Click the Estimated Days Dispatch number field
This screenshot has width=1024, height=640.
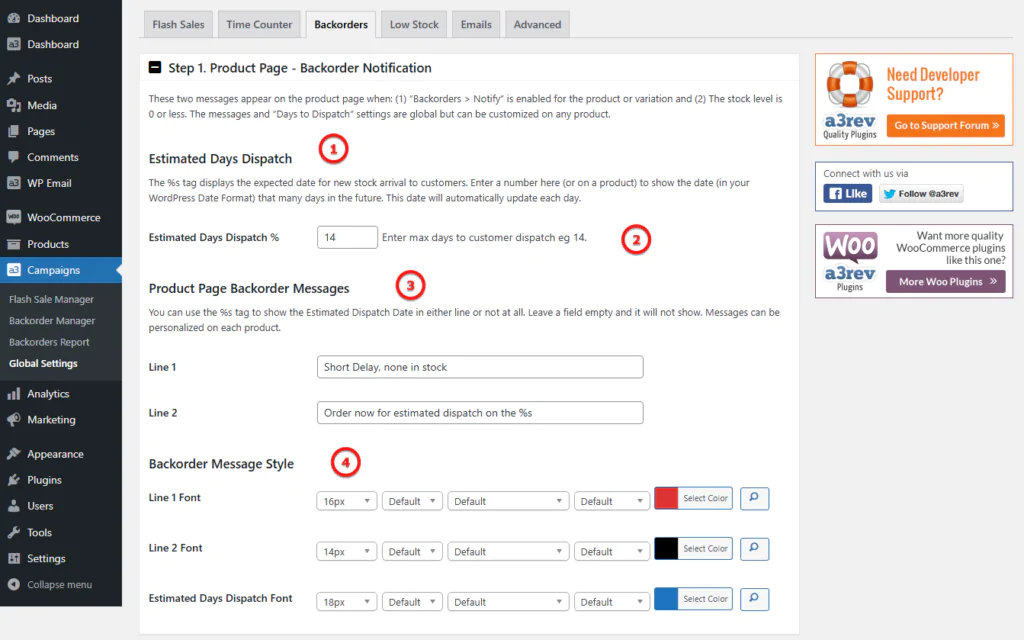[347, 237]
